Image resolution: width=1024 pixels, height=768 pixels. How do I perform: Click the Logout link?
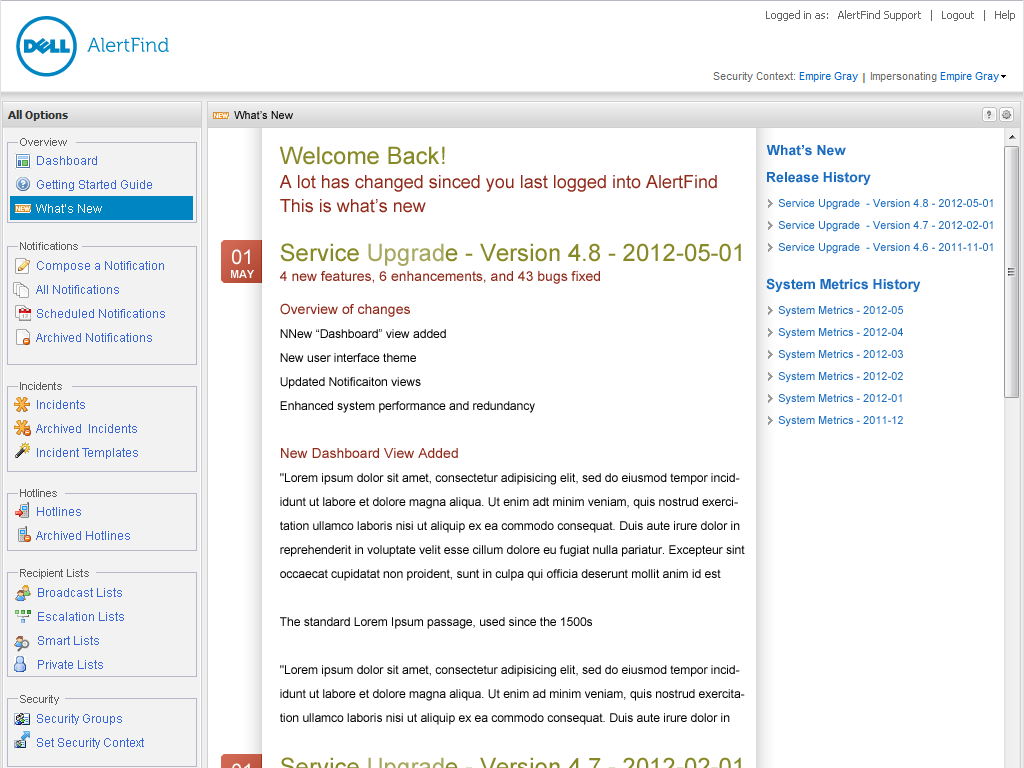click(957, 15)
